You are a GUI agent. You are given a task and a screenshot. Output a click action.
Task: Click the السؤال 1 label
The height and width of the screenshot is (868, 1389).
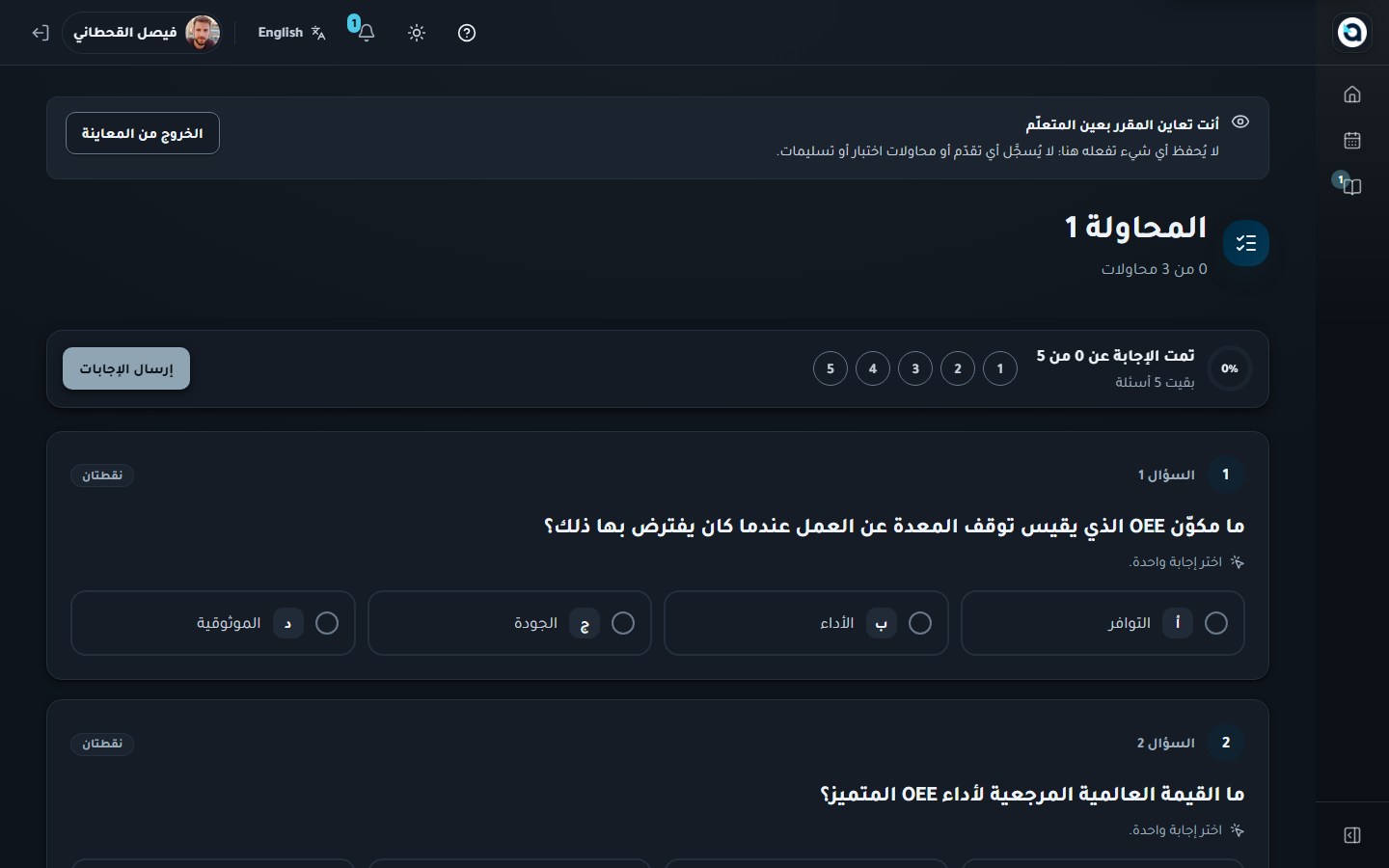click(1166, 475)
